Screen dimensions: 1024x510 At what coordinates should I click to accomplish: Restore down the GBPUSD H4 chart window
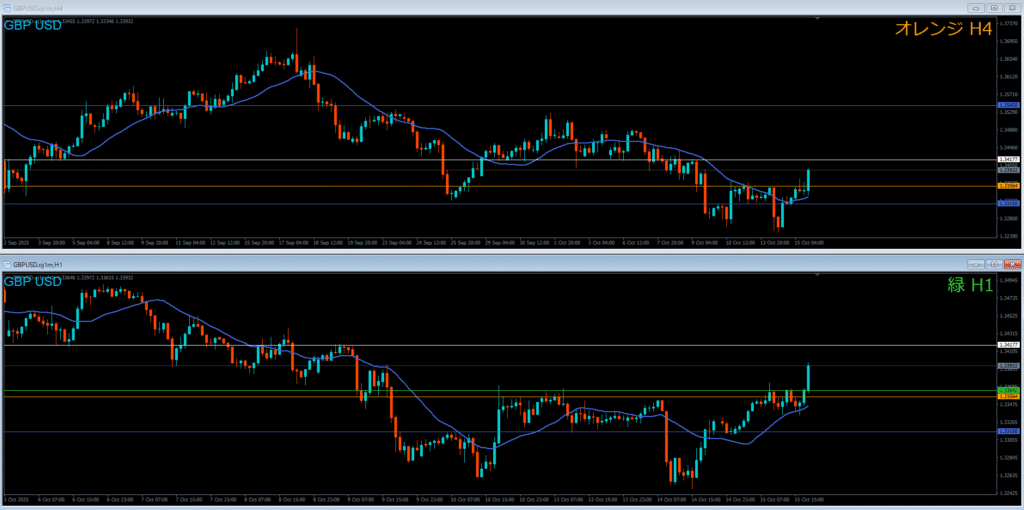[x=994, y=8]
